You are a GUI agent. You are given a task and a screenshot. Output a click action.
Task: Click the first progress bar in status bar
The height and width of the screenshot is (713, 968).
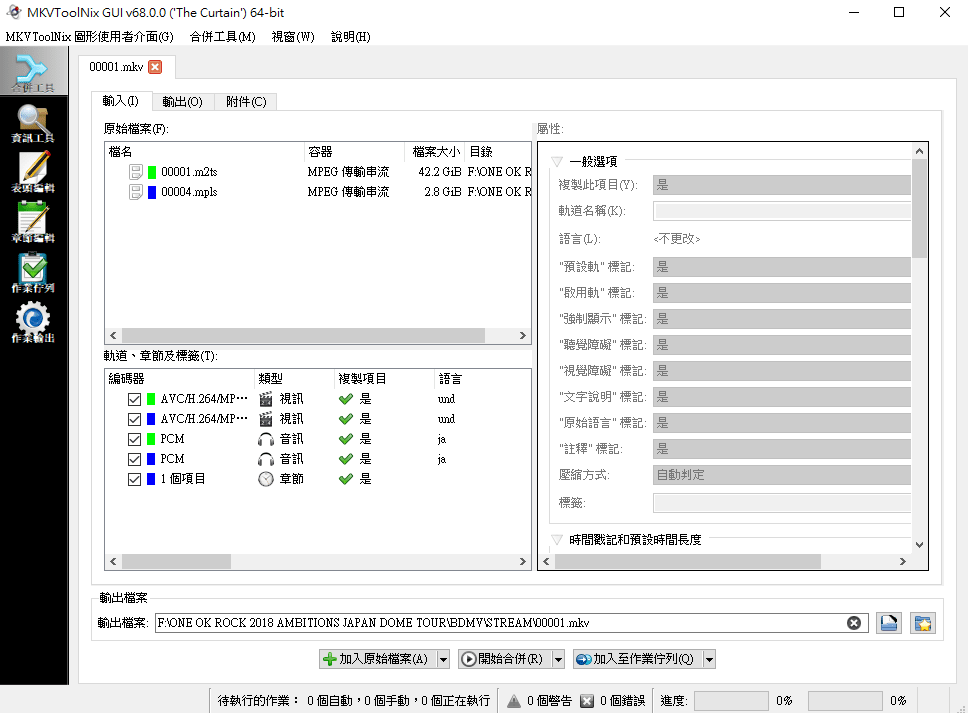tap(731, 701)
